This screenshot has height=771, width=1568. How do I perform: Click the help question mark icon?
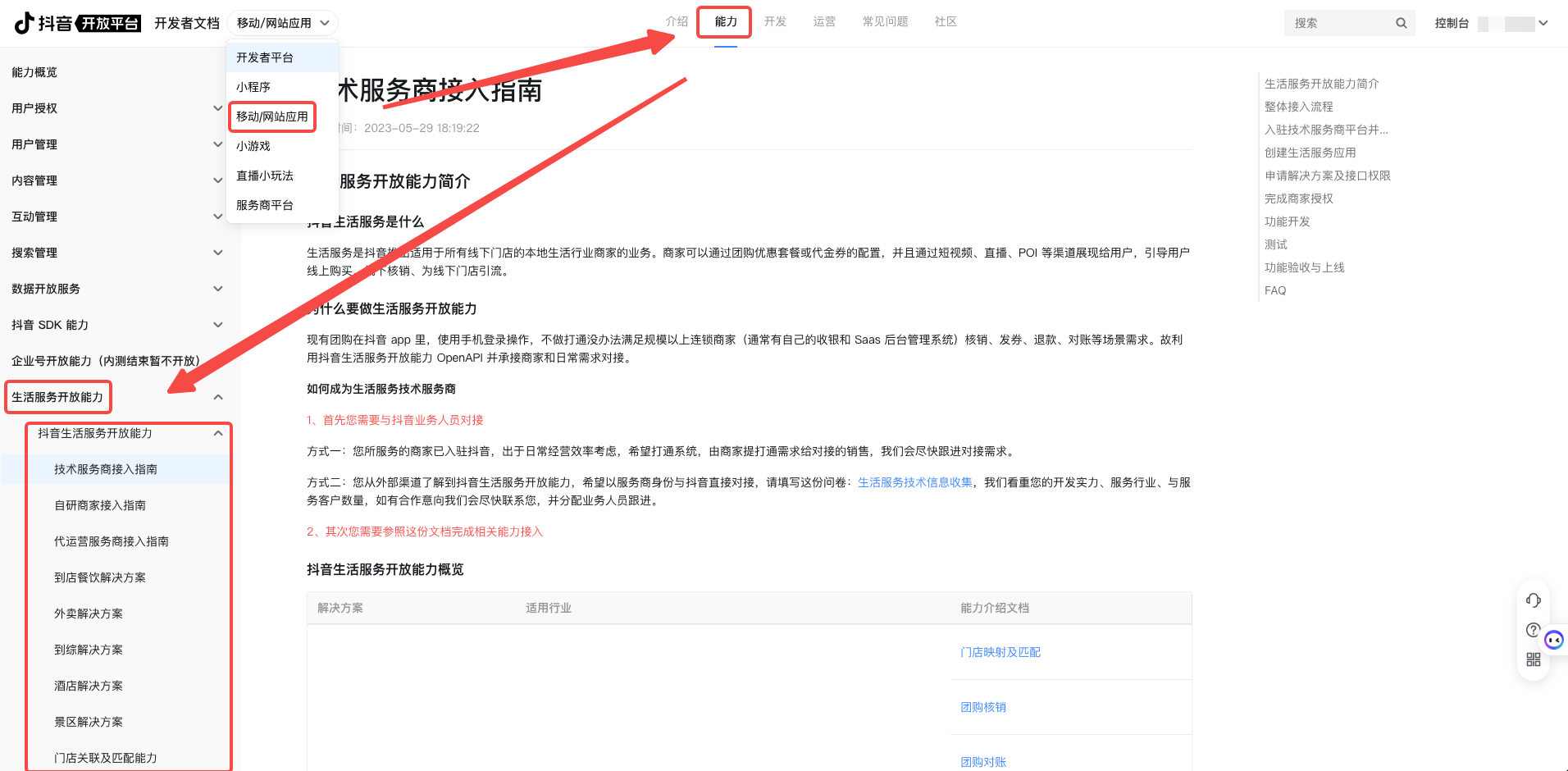pos(1533,630)
